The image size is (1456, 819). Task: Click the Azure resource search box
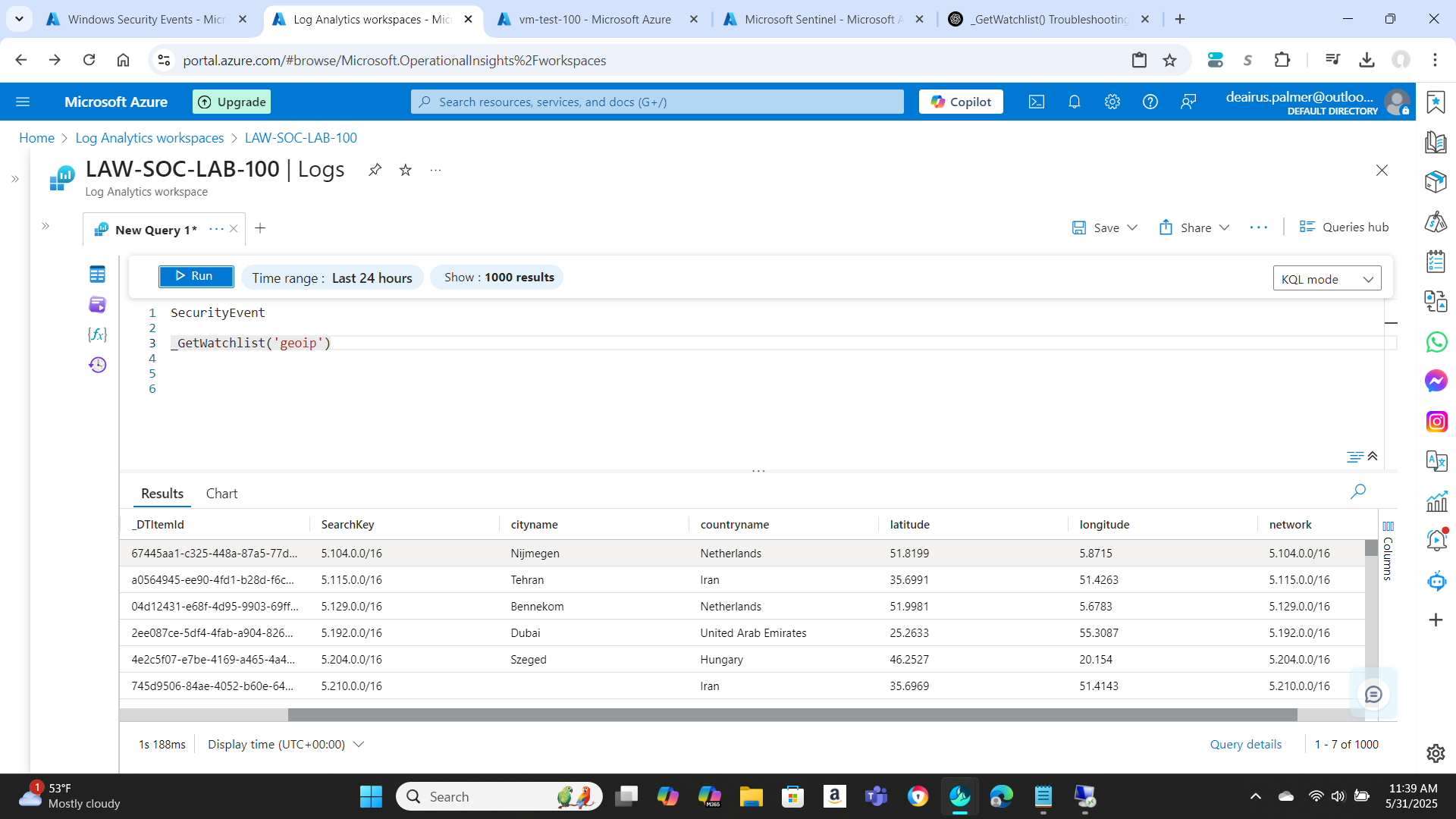coord(657,102)
